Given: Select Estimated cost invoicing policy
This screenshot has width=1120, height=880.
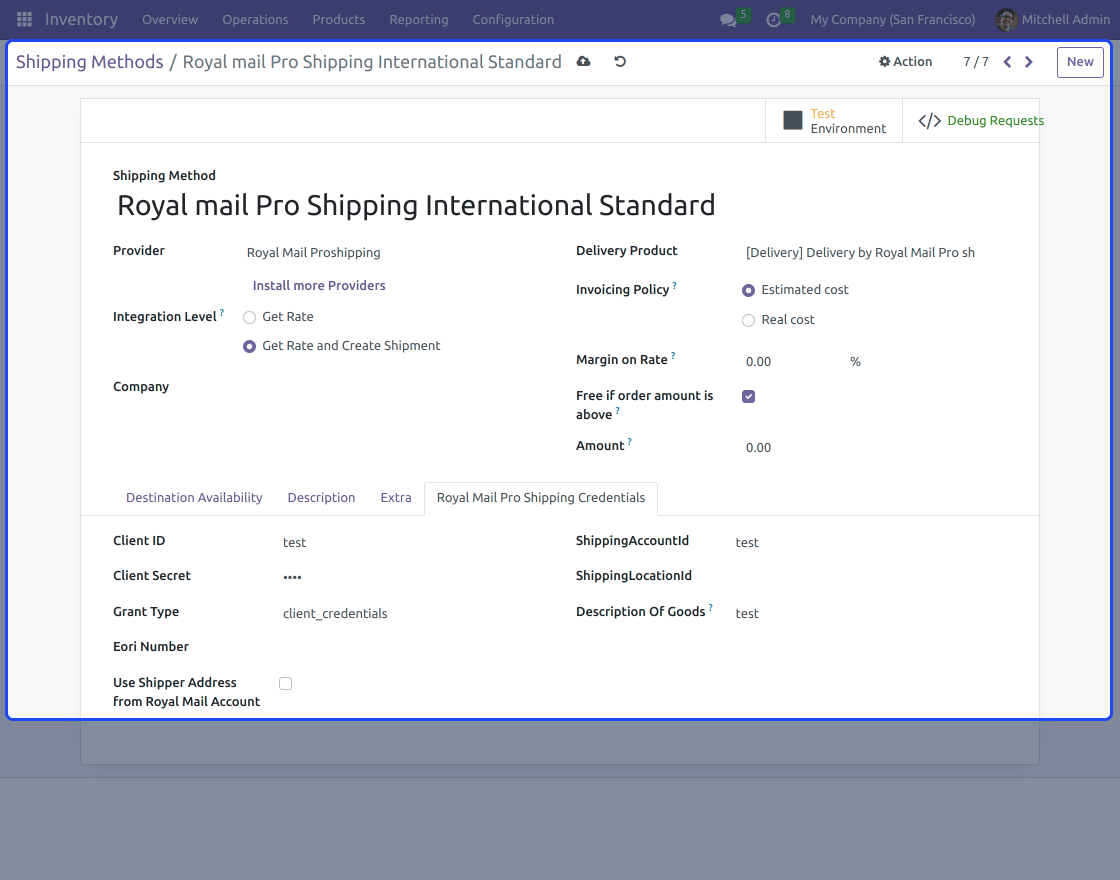Looking at the screenshot, I should [749, 290].
